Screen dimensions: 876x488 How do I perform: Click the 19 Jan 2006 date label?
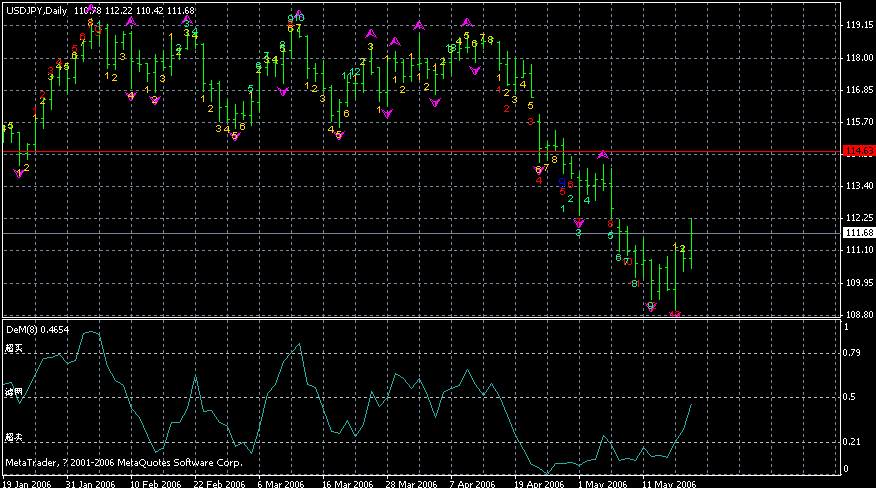click(27, 482)
